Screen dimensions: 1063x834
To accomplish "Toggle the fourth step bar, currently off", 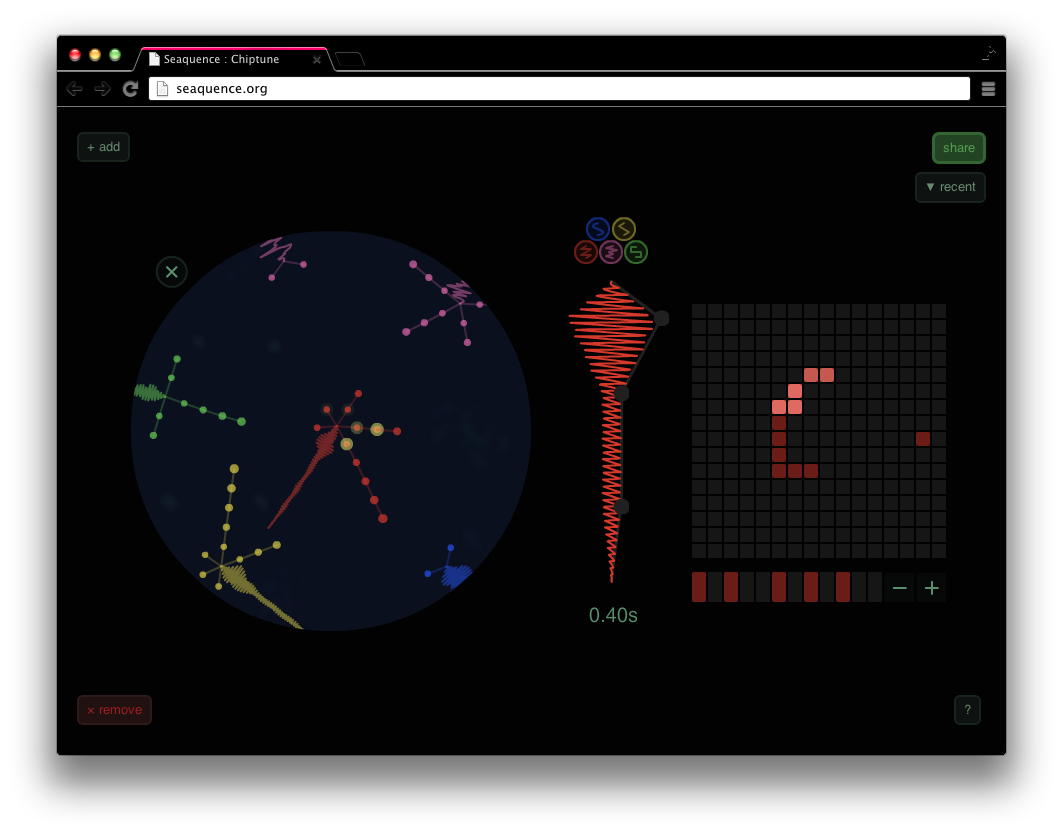I will coord(747,587).
